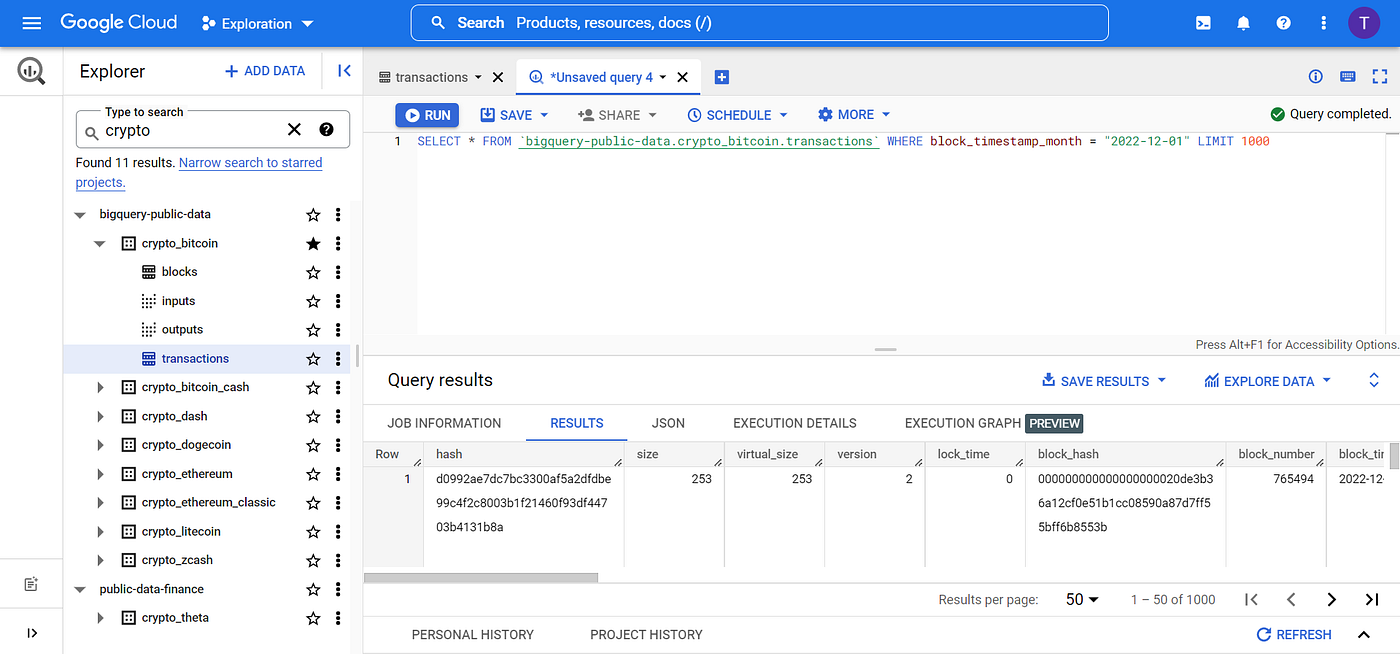Viewport: 1400px width, 654px height.
Task: Star the blocks table
Action: click(313, 272)
